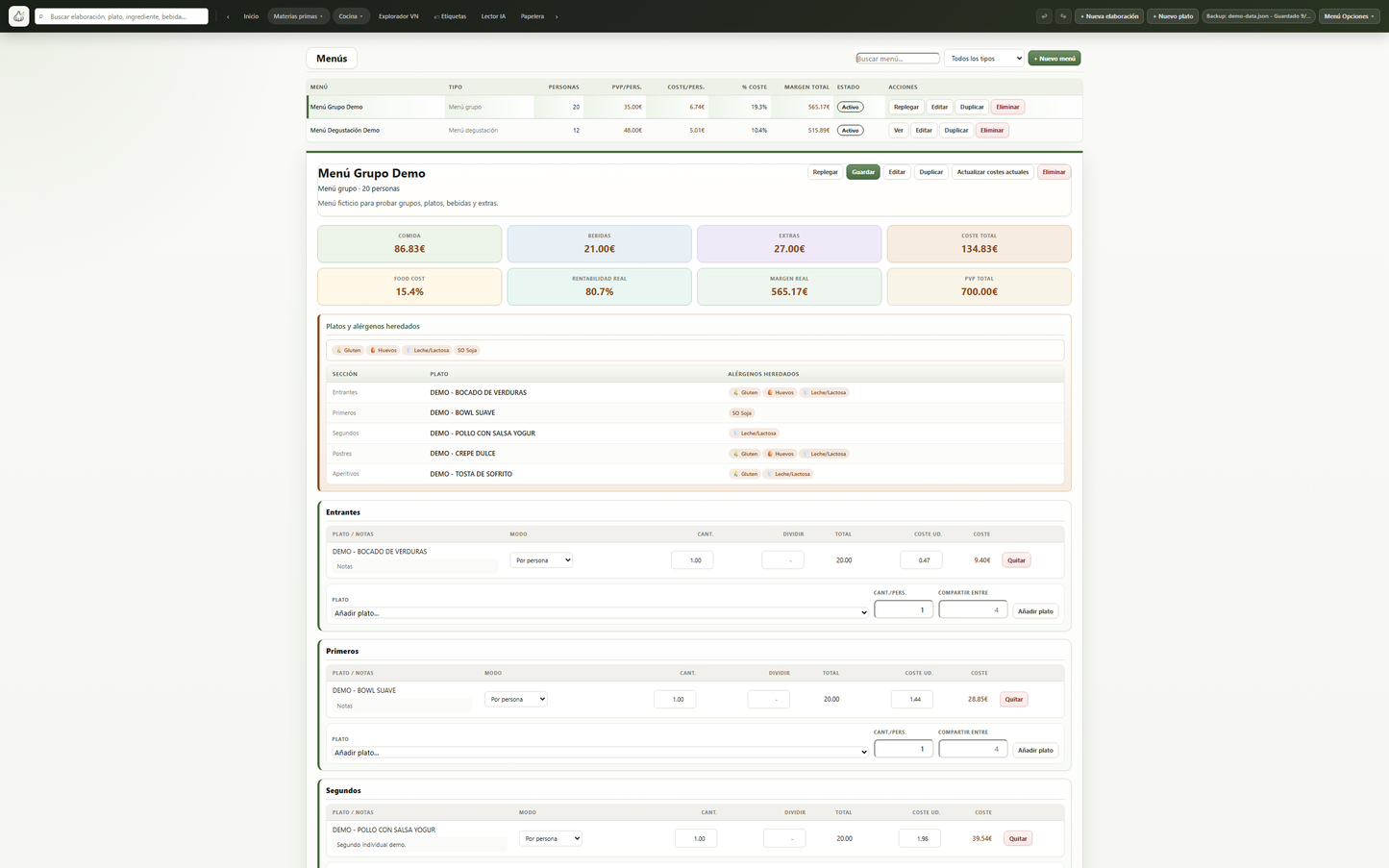
Task: Click Replegar in the detail header
Action: tap(825, 172)
